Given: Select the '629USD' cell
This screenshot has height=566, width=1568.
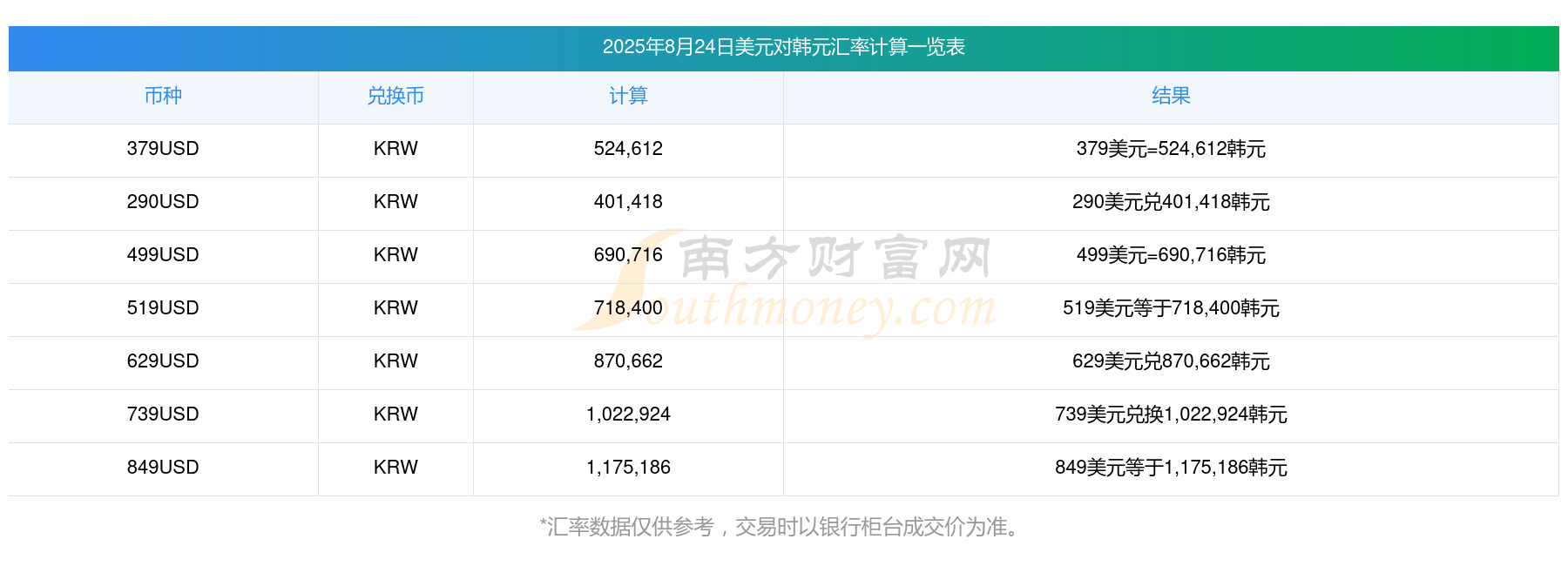Looking at the screenshot, I should pos(163,361).
